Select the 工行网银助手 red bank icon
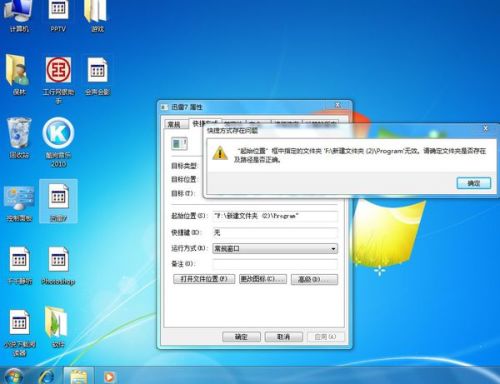 pyautogui.click(x=58, y=80)
